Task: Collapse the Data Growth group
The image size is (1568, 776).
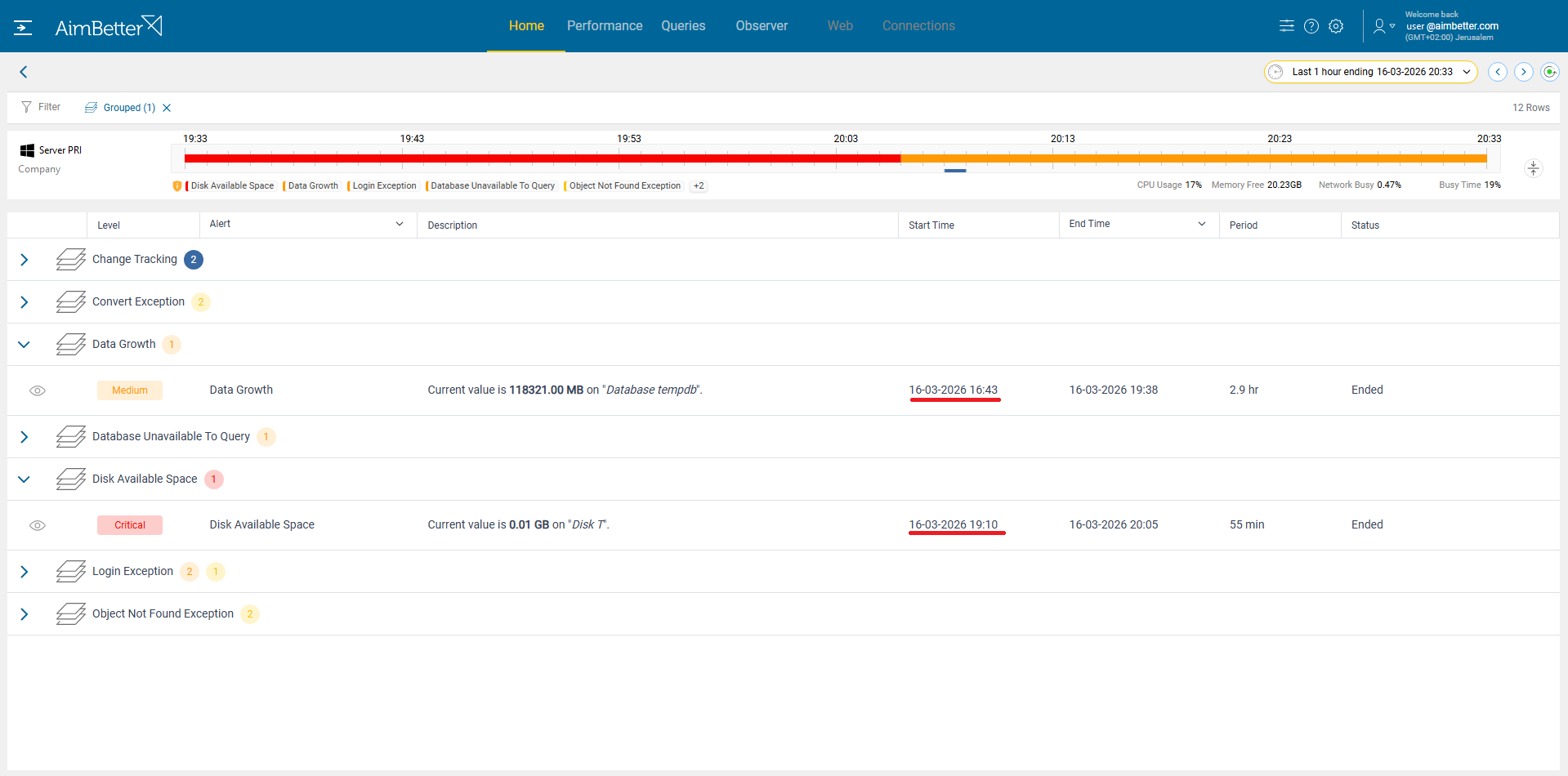Action: point(25,345)
